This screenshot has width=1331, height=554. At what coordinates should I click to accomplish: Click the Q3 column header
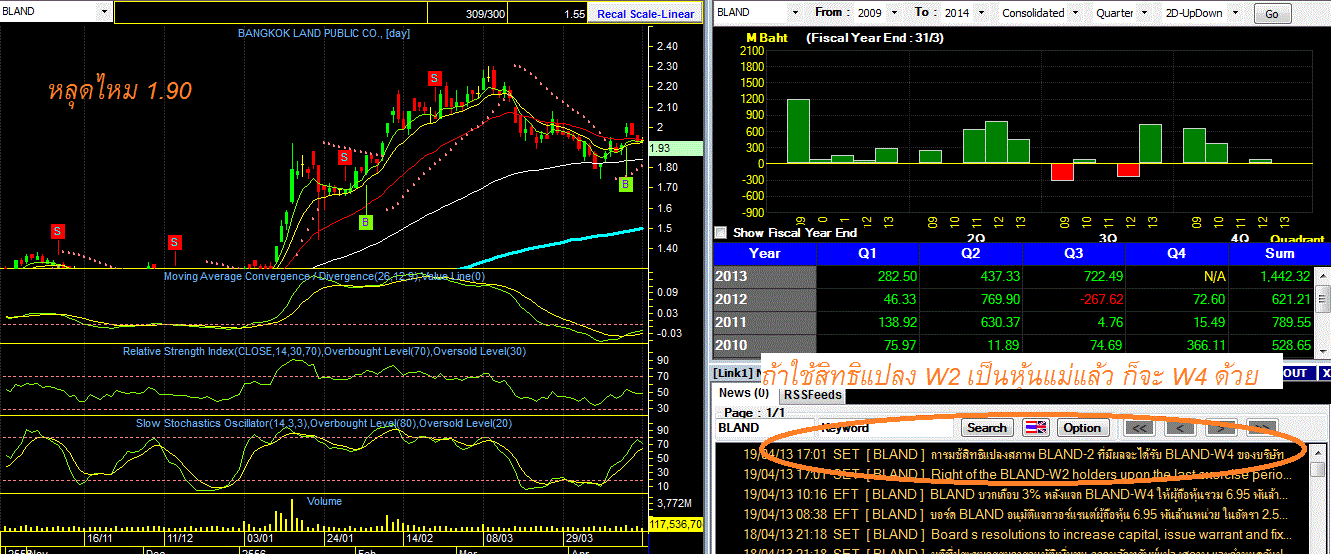coord(1074,253)
